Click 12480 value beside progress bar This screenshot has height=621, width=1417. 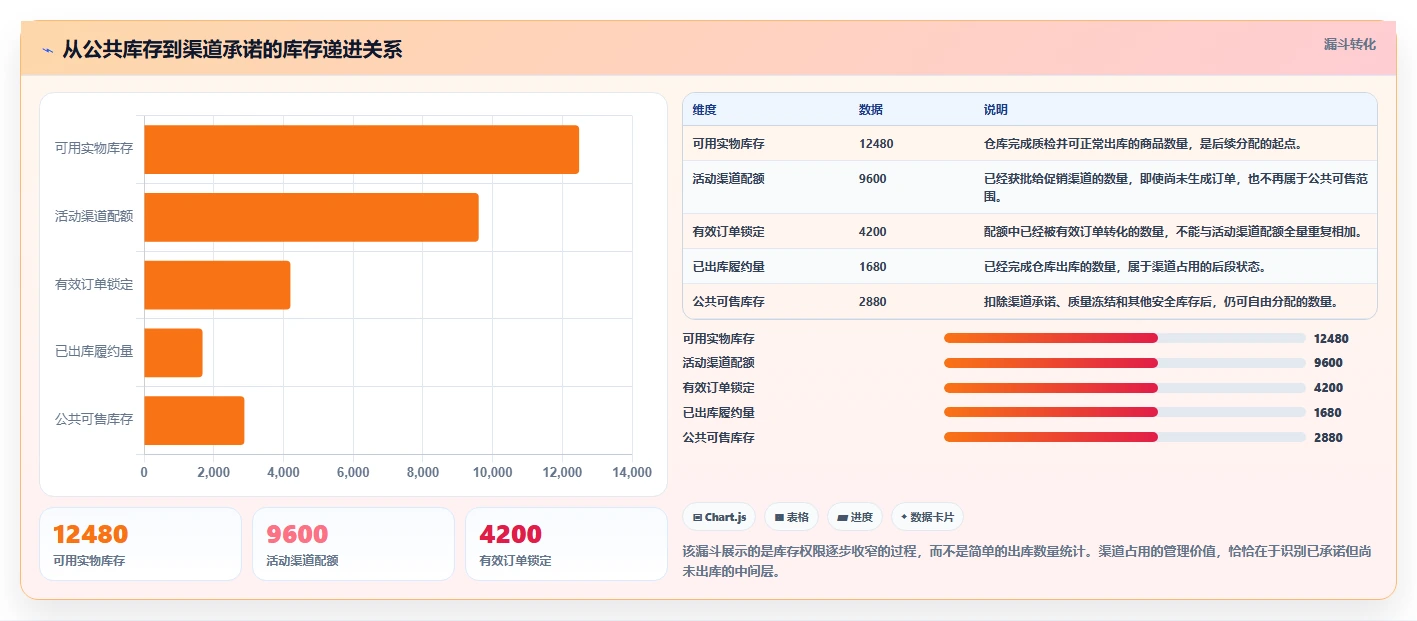[x=1331, y=339]
